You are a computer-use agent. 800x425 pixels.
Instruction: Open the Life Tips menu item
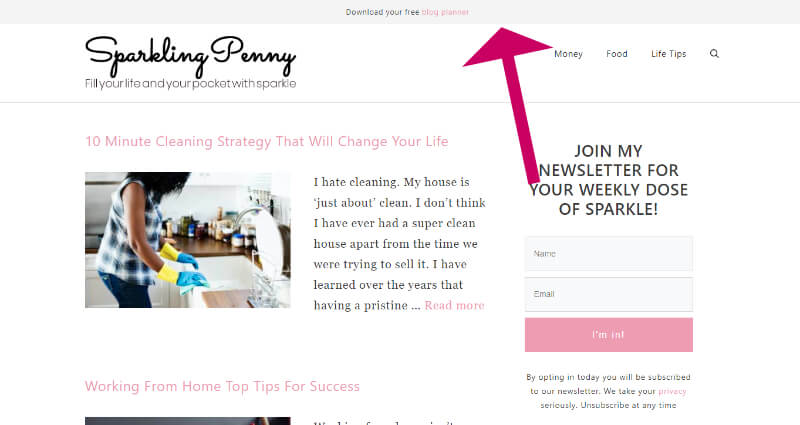click(668, 54)
